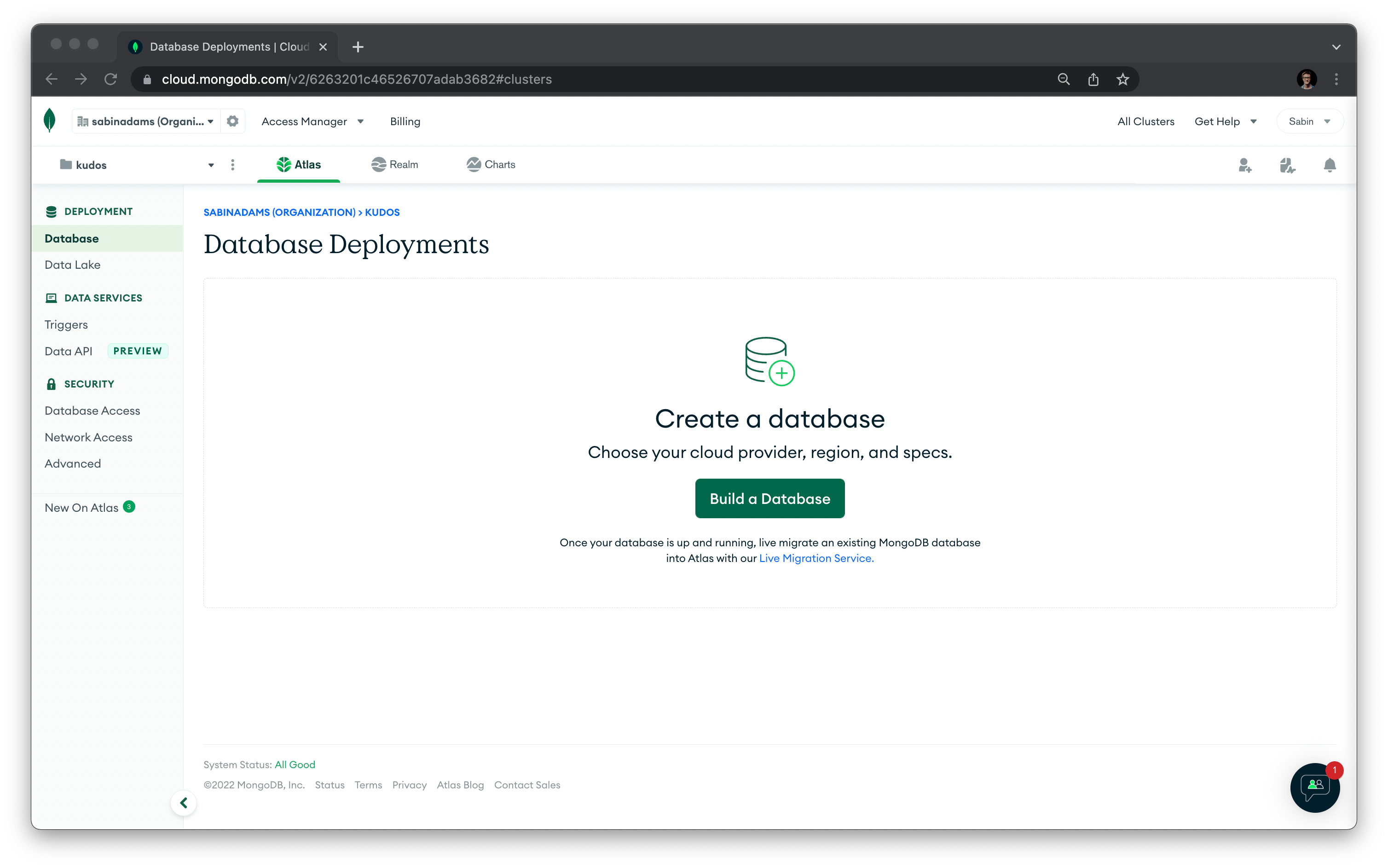The width and height of the screenshot is (1388, 868).
Task: Click the site lock icon in address bar
Action: (x=147, y=79)
